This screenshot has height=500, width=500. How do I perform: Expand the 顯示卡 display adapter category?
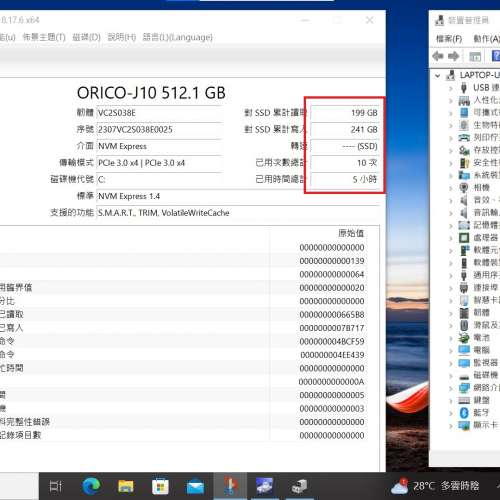[x=451, y=426]
